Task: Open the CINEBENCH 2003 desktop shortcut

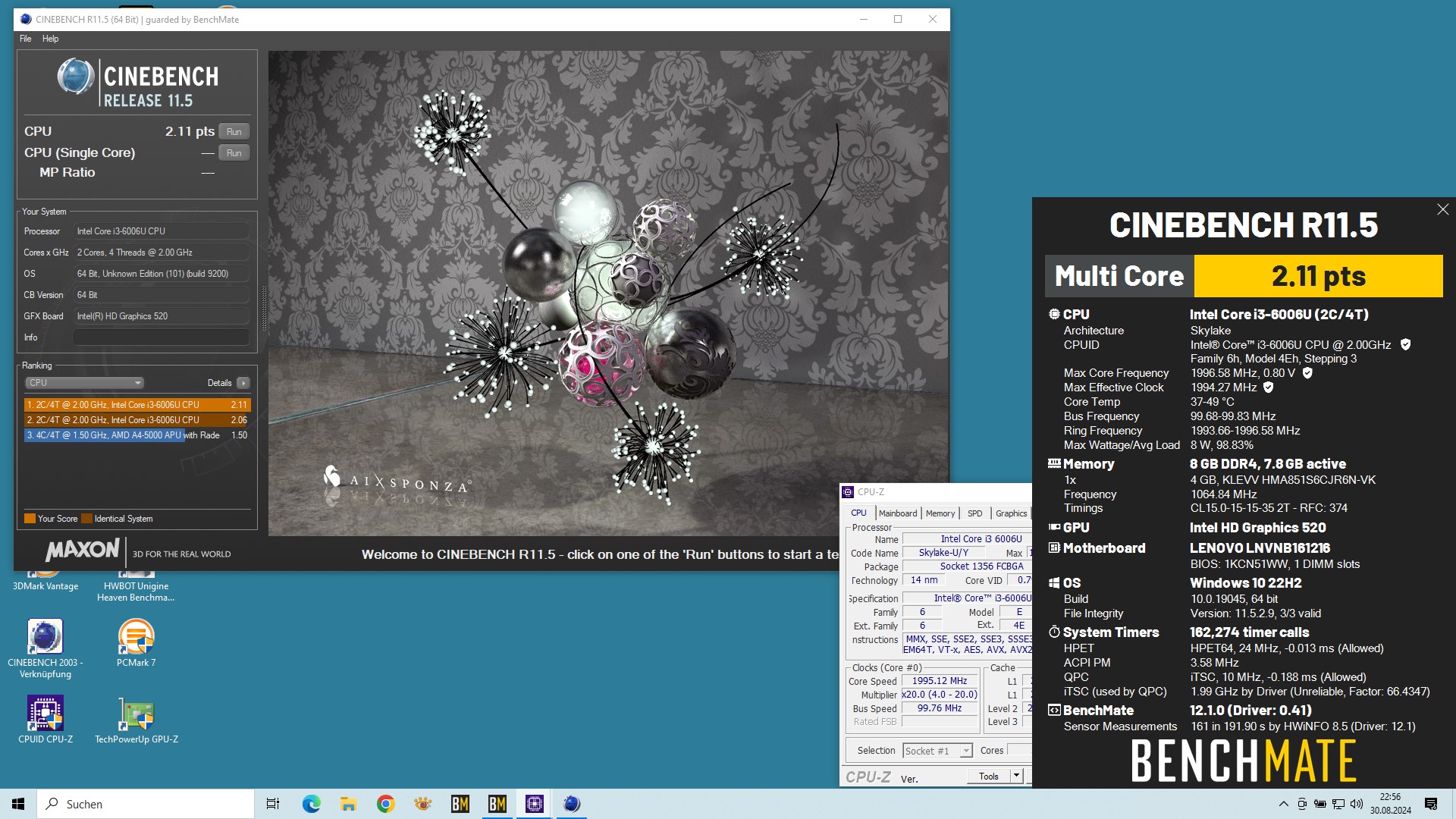Action: point(45,649)
